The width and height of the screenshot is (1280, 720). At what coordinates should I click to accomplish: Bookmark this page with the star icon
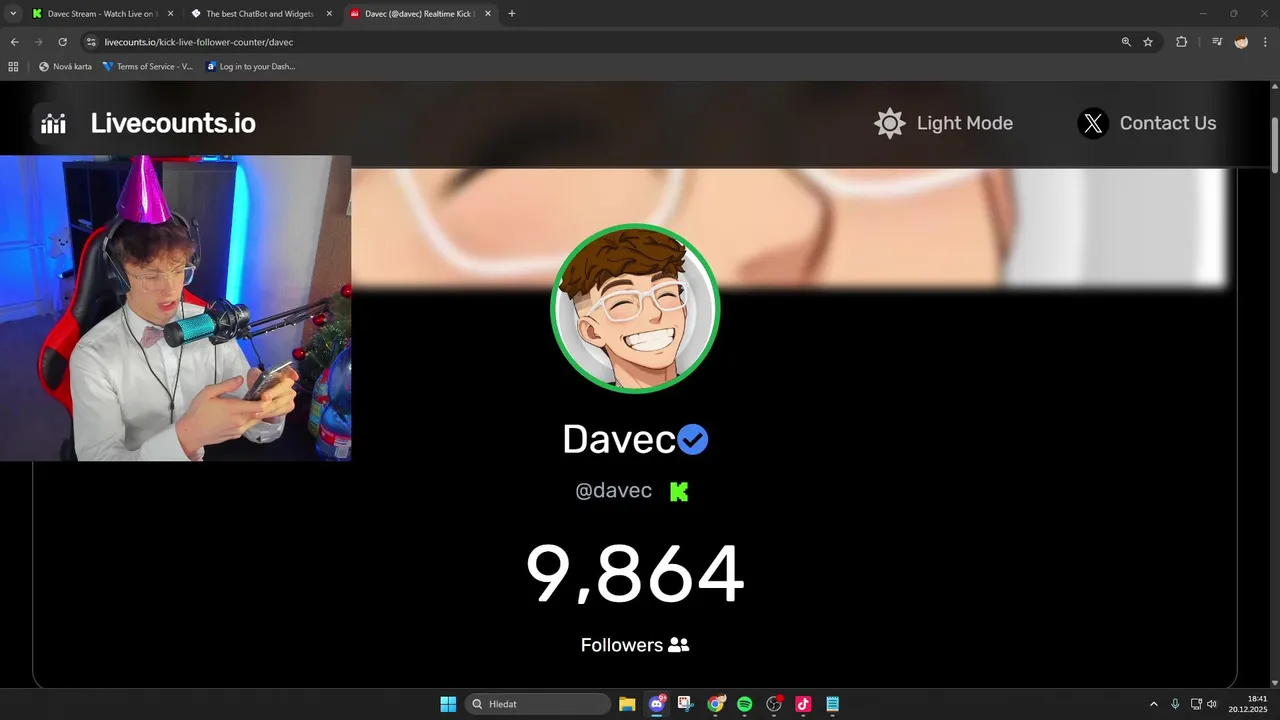1148,42
